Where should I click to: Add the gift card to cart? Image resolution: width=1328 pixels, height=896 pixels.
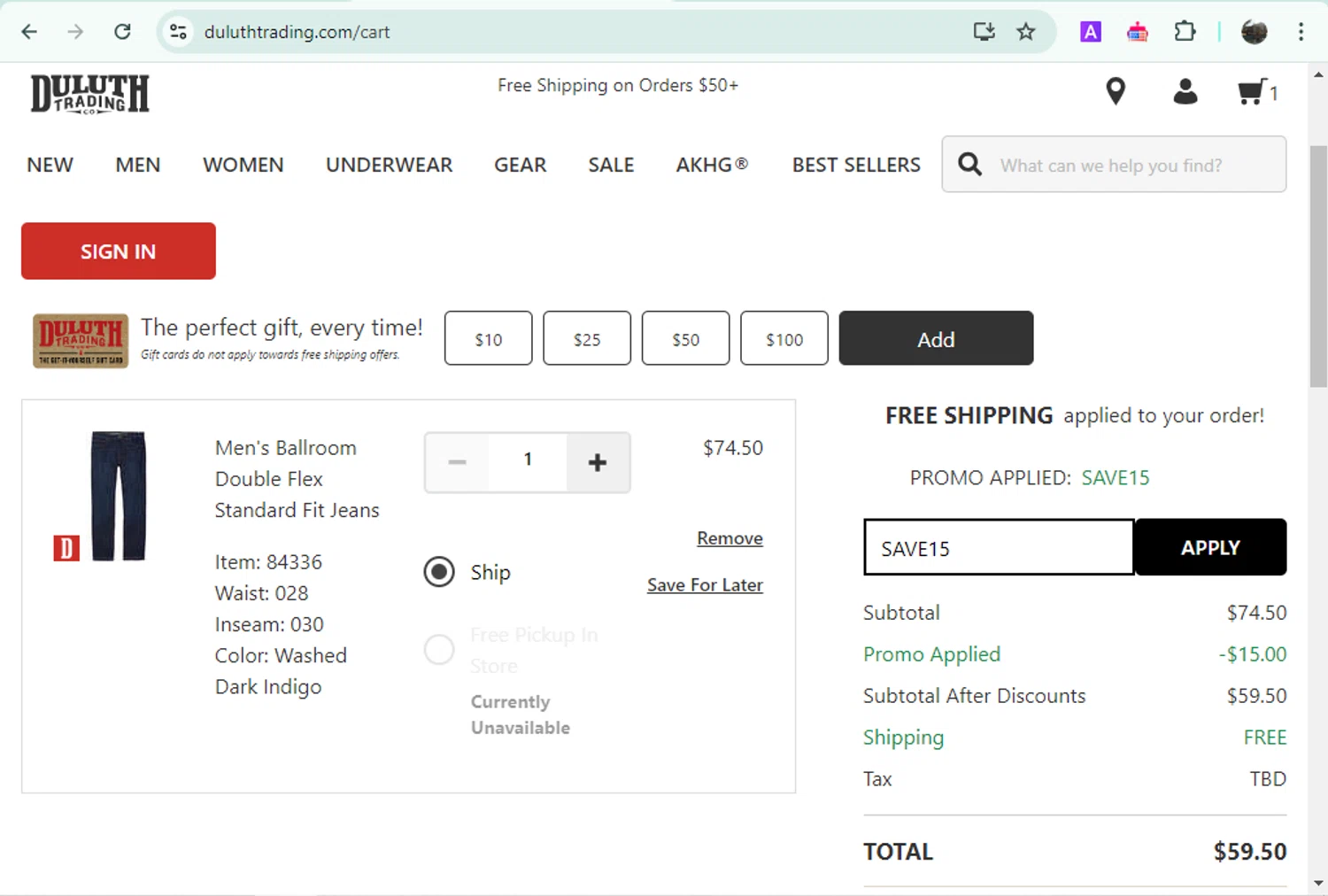coord(936,338)
